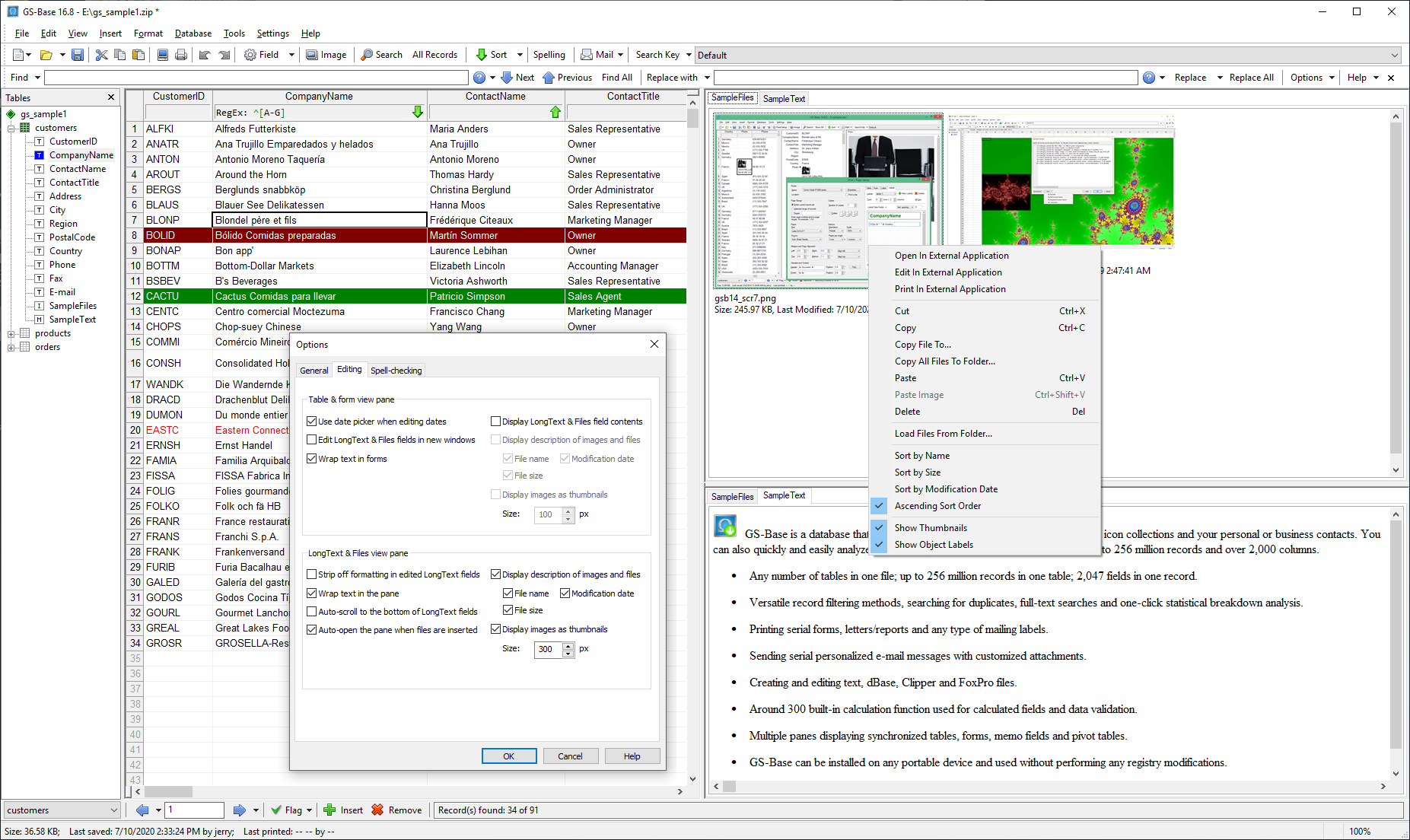Click the red Remove record icon
Image resolution: width=1410 pixels, height=840 pixels.
[x=377, y=810]
